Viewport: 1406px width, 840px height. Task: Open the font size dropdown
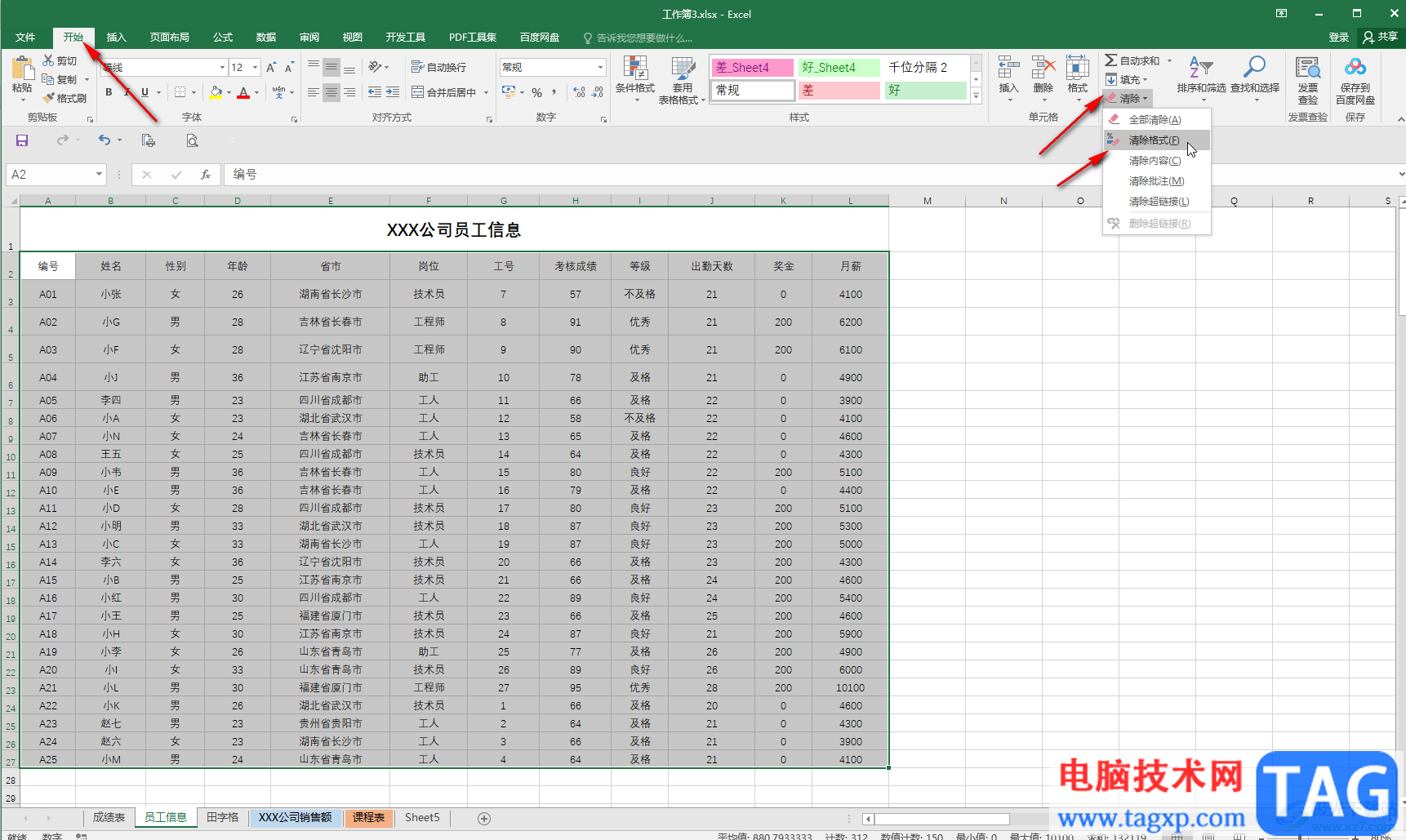(256, 67)
